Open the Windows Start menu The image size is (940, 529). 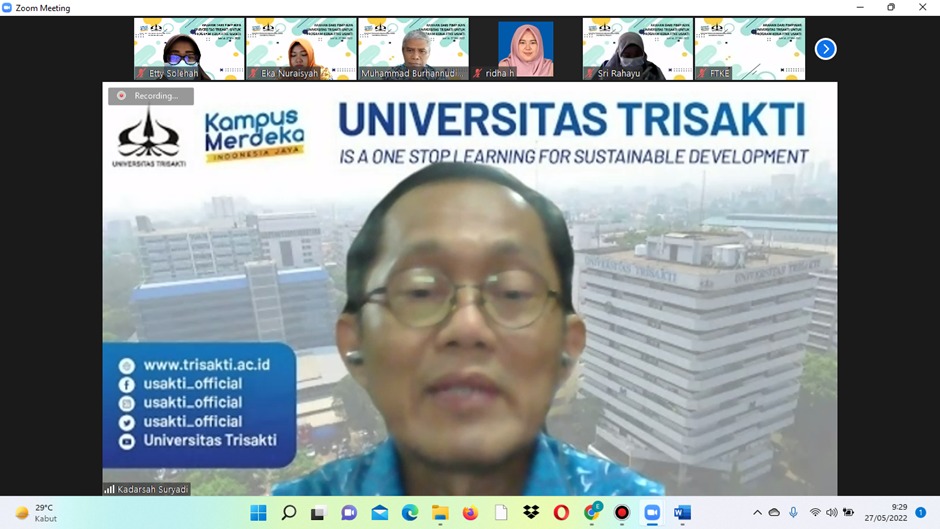tap(258, 513)
